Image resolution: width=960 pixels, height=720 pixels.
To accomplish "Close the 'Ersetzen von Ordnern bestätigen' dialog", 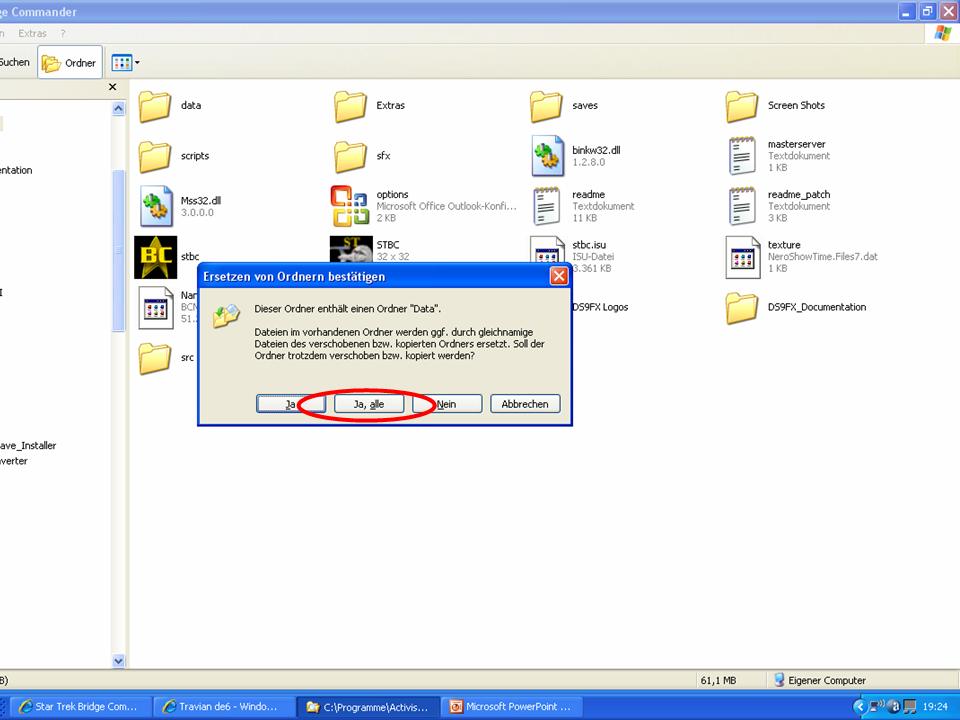I will click(x=559, y=276).
